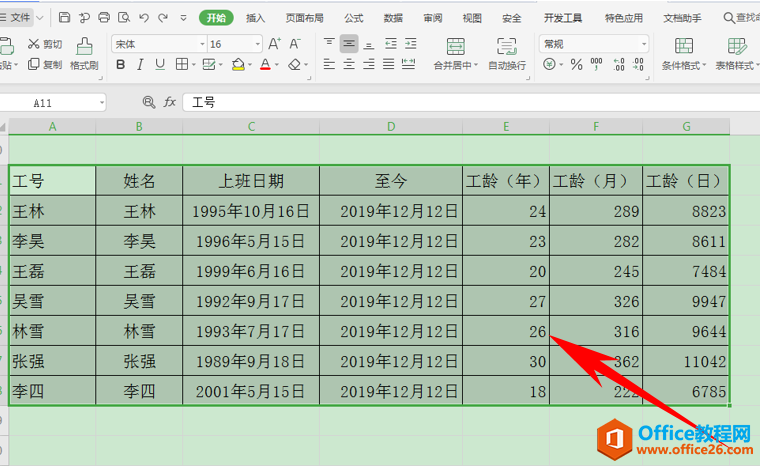Switch to the 插入 (Insert) tab

tap(256, 18)
